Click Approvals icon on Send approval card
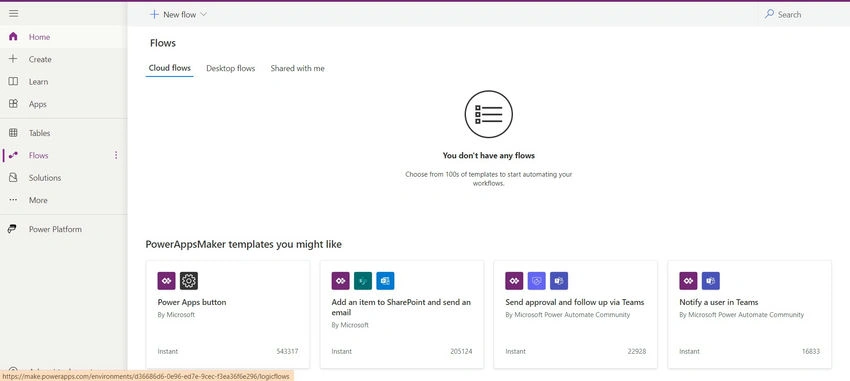Screen dimensions: 850x381 point(537,281)
